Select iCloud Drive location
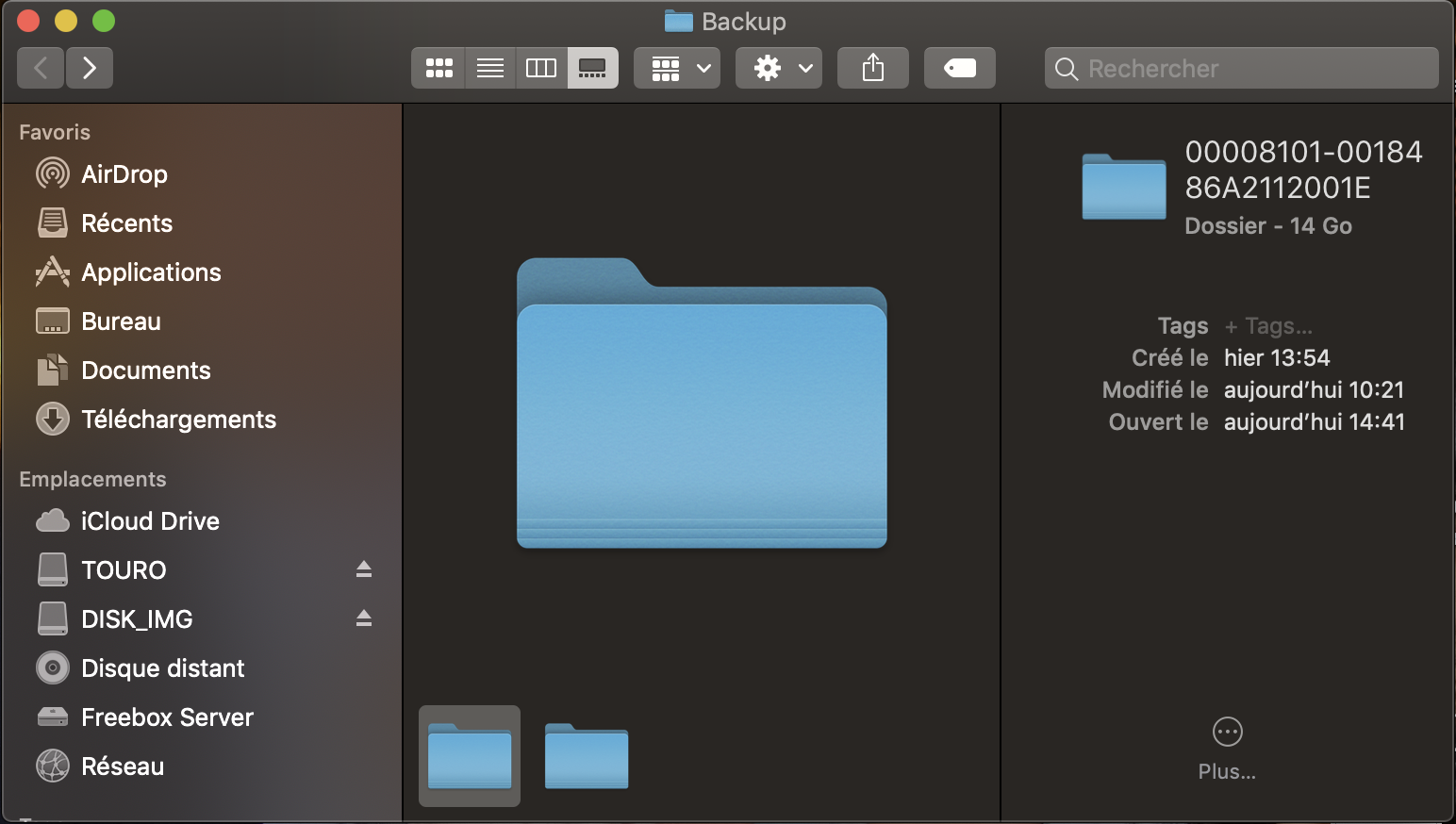Screen dimensions: 1456x824 click(150, 521)
